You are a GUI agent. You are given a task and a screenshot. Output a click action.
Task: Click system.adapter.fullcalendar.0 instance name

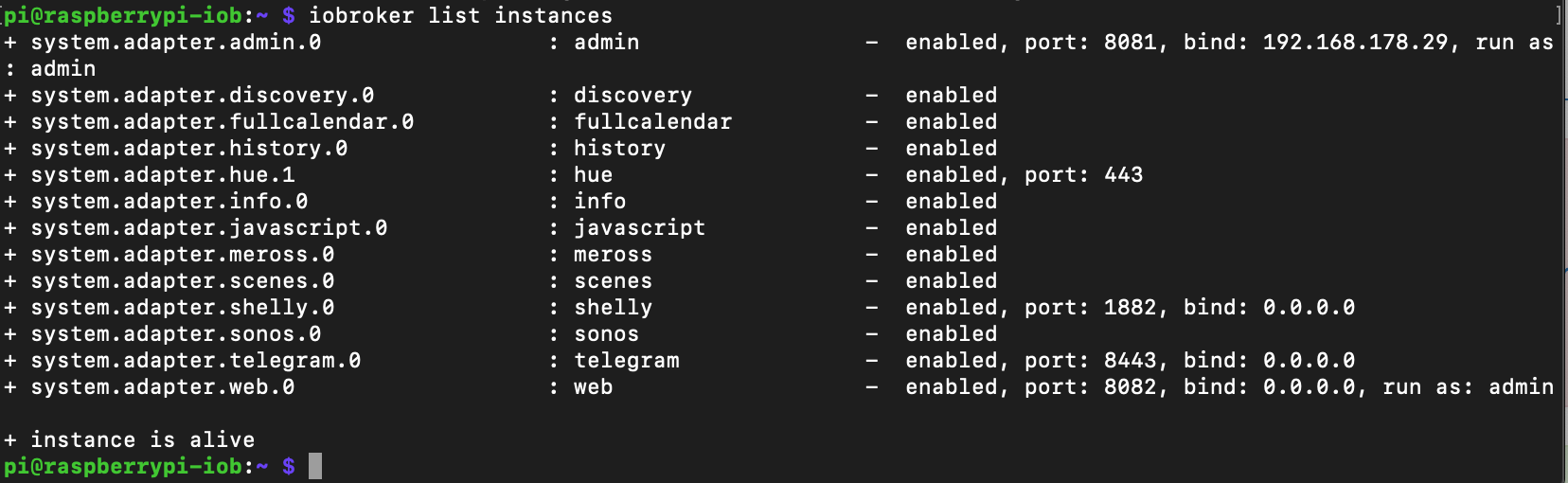click(223, 121)
